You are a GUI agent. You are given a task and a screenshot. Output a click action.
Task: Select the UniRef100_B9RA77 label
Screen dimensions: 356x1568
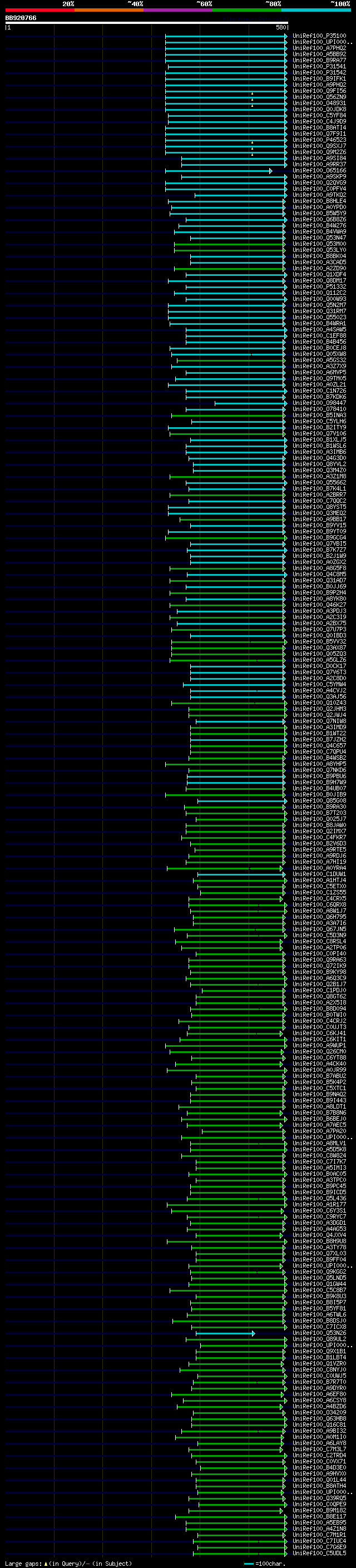[319, 60]
